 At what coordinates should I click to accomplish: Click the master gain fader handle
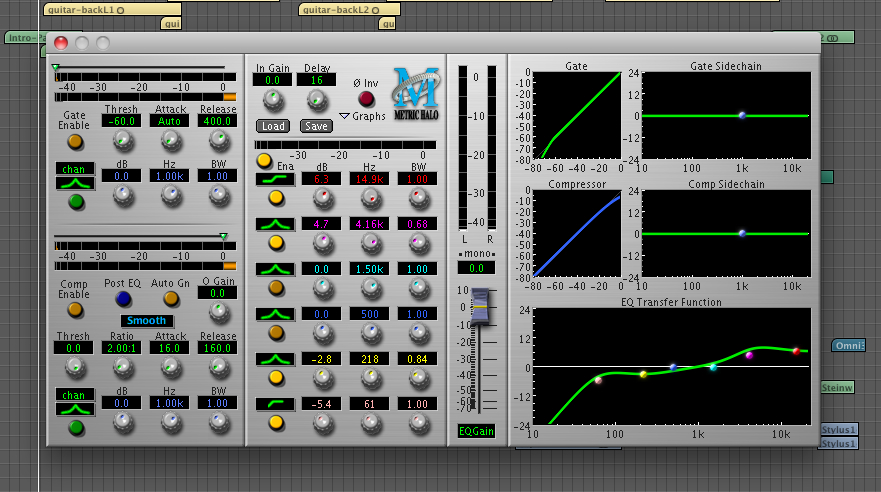coord(480,307)
